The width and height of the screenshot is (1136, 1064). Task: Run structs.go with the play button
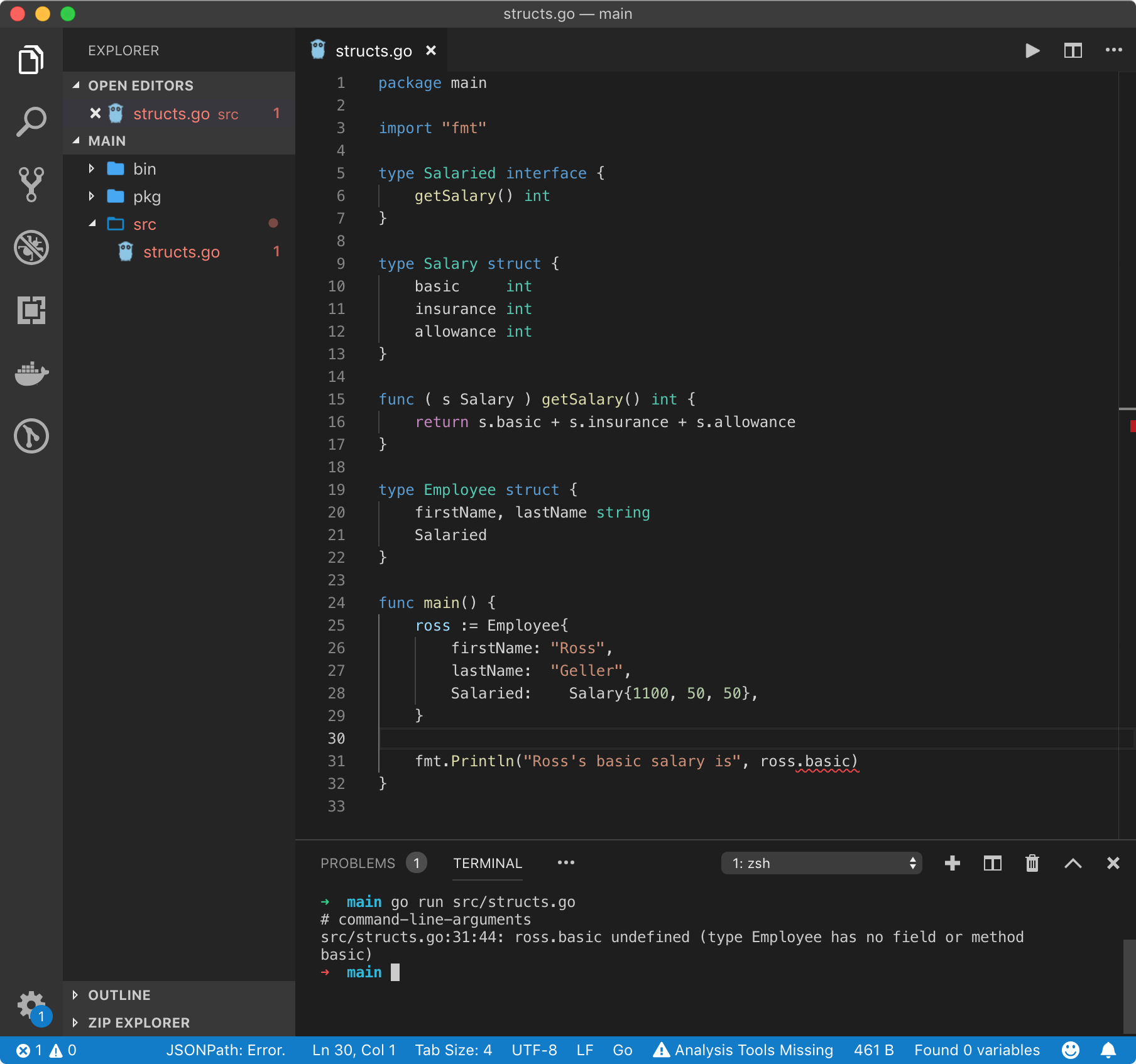click(1032, 50)
